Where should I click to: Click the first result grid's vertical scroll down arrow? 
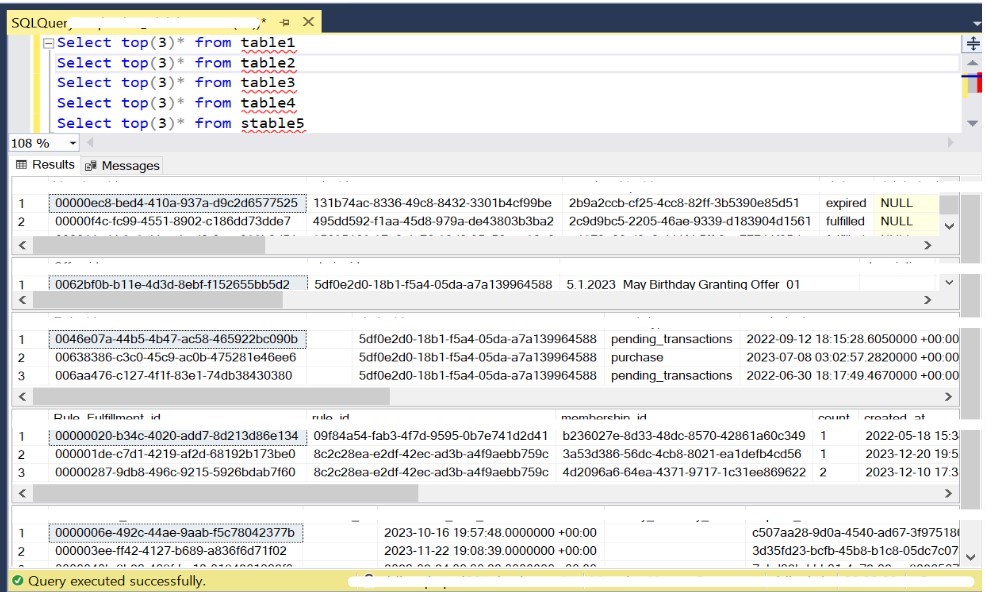point(949,225)
